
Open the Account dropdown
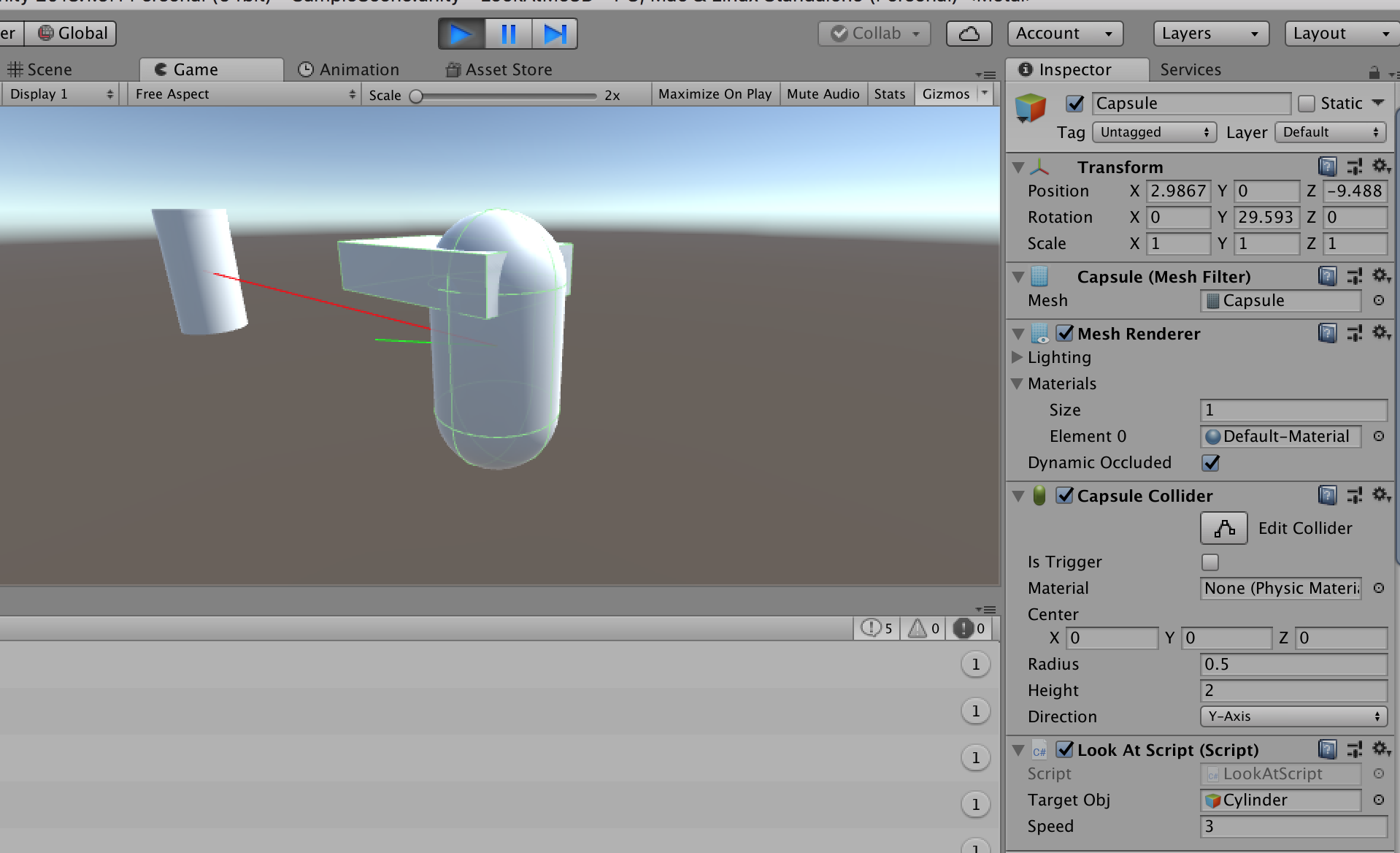(1065, 34)
